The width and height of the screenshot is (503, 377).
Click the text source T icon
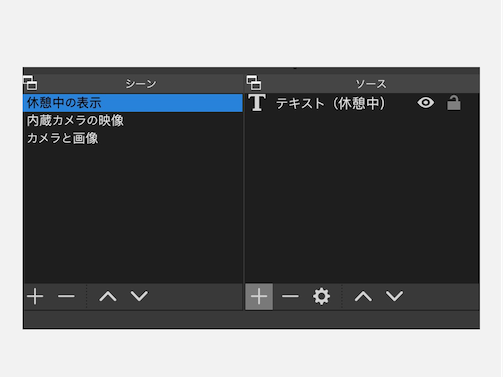click(x=257, y=103)
